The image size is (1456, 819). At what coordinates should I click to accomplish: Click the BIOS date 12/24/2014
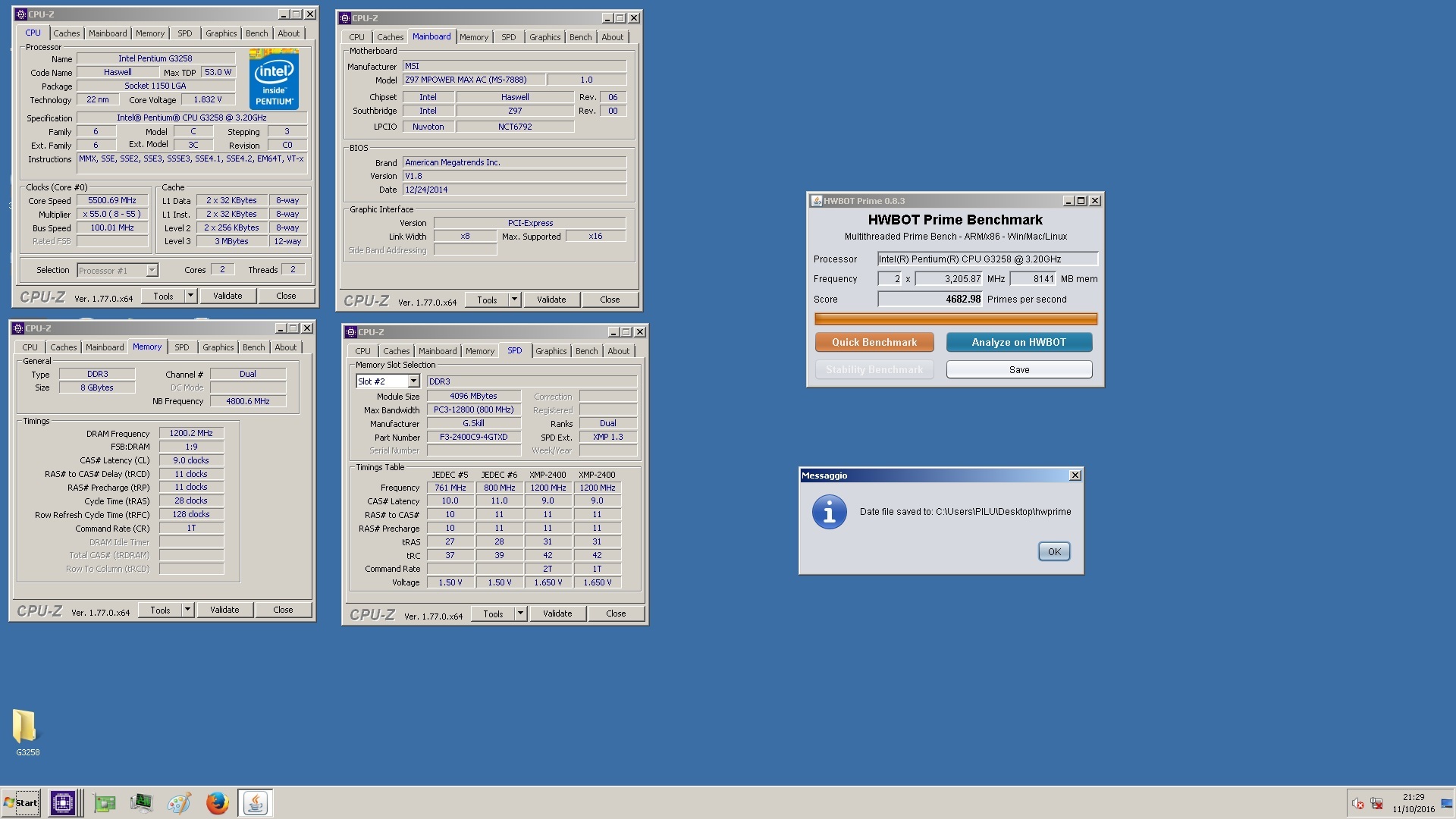pos(514,190)
